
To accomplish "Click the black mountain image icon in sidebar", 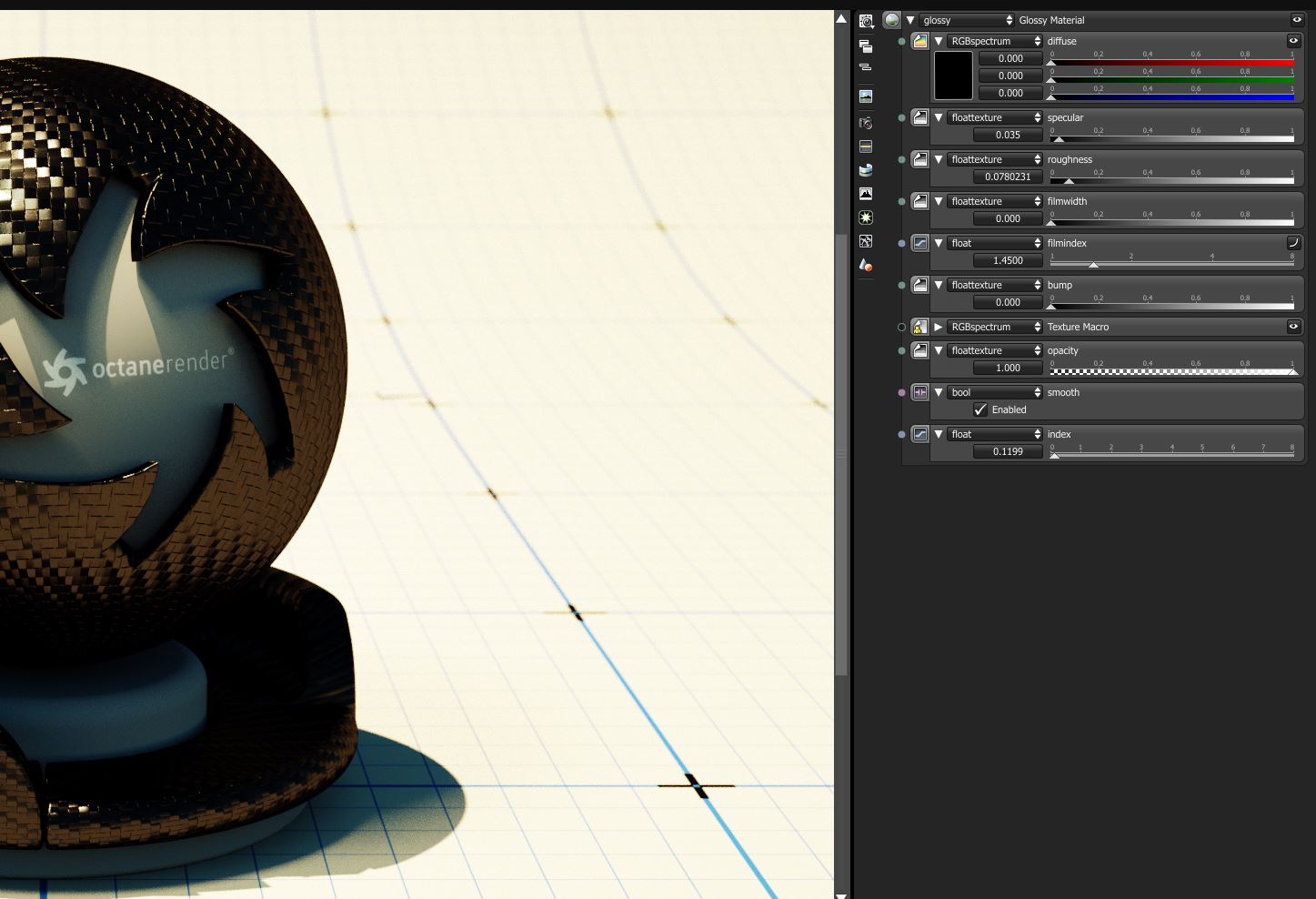I will tap(866, 194).
